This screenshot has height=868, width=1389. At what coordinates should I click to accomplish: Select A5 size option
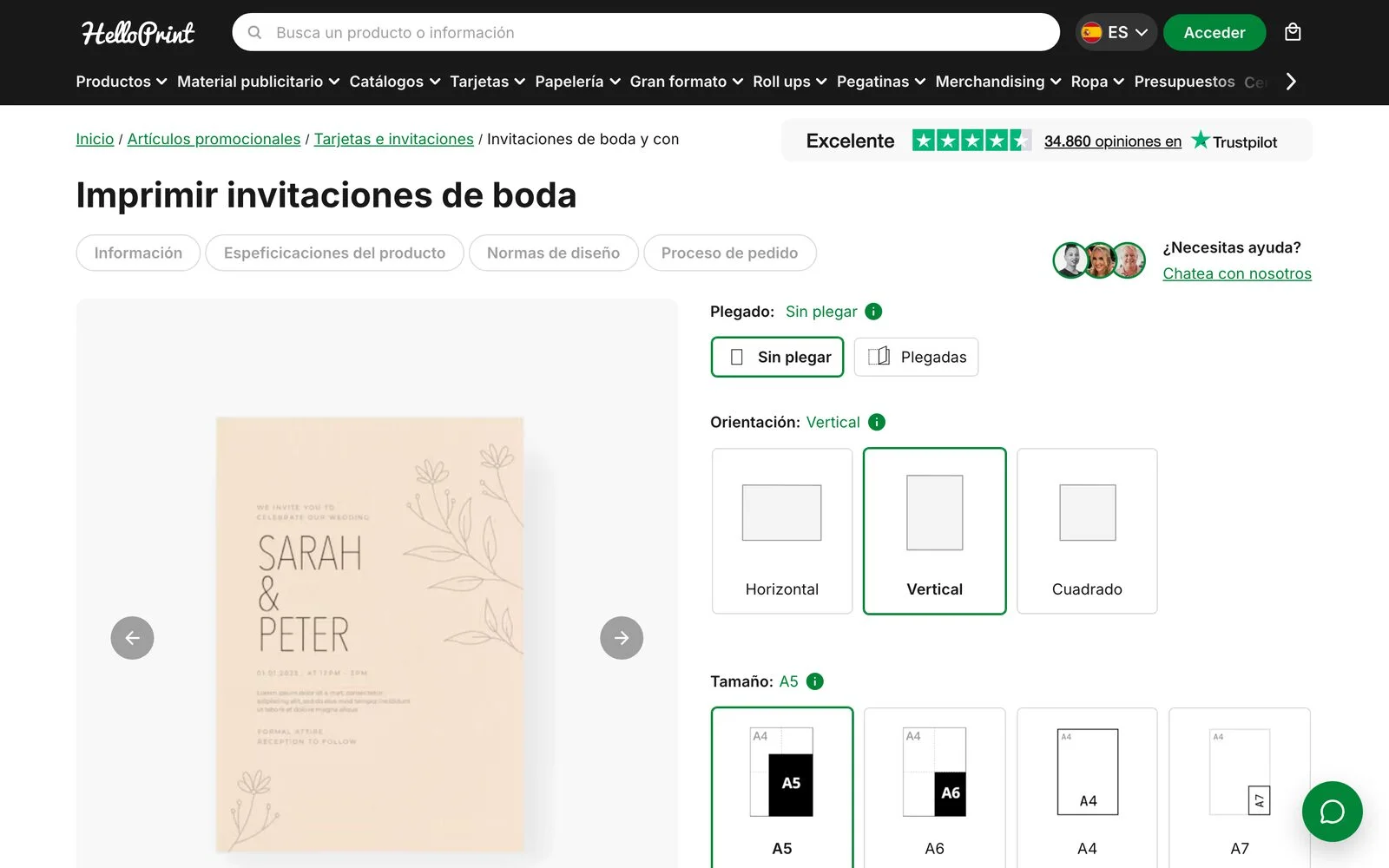point(782,788)
